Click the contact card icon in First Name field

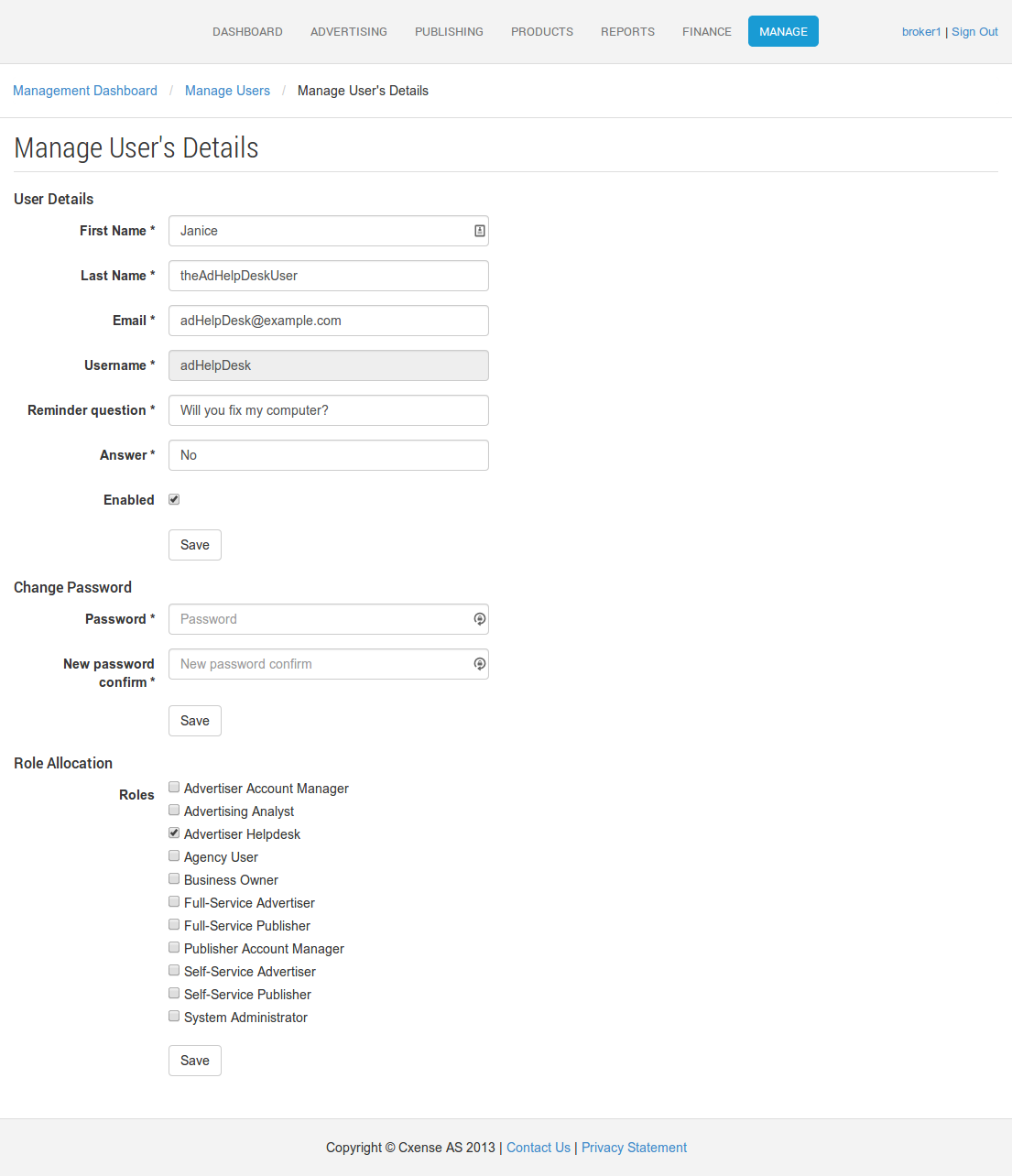pyautogui.click(x=479, y=231)
